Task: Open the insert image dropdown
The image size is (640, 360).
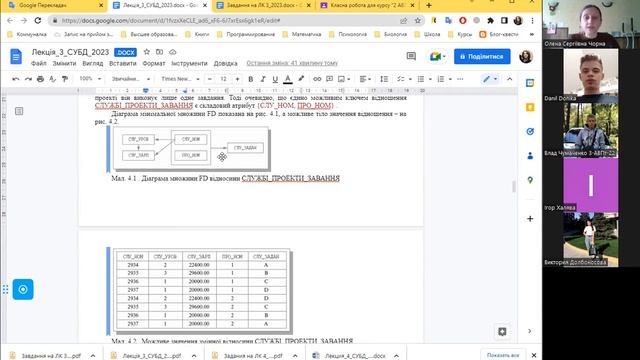Action: click(x=344, y=79)
